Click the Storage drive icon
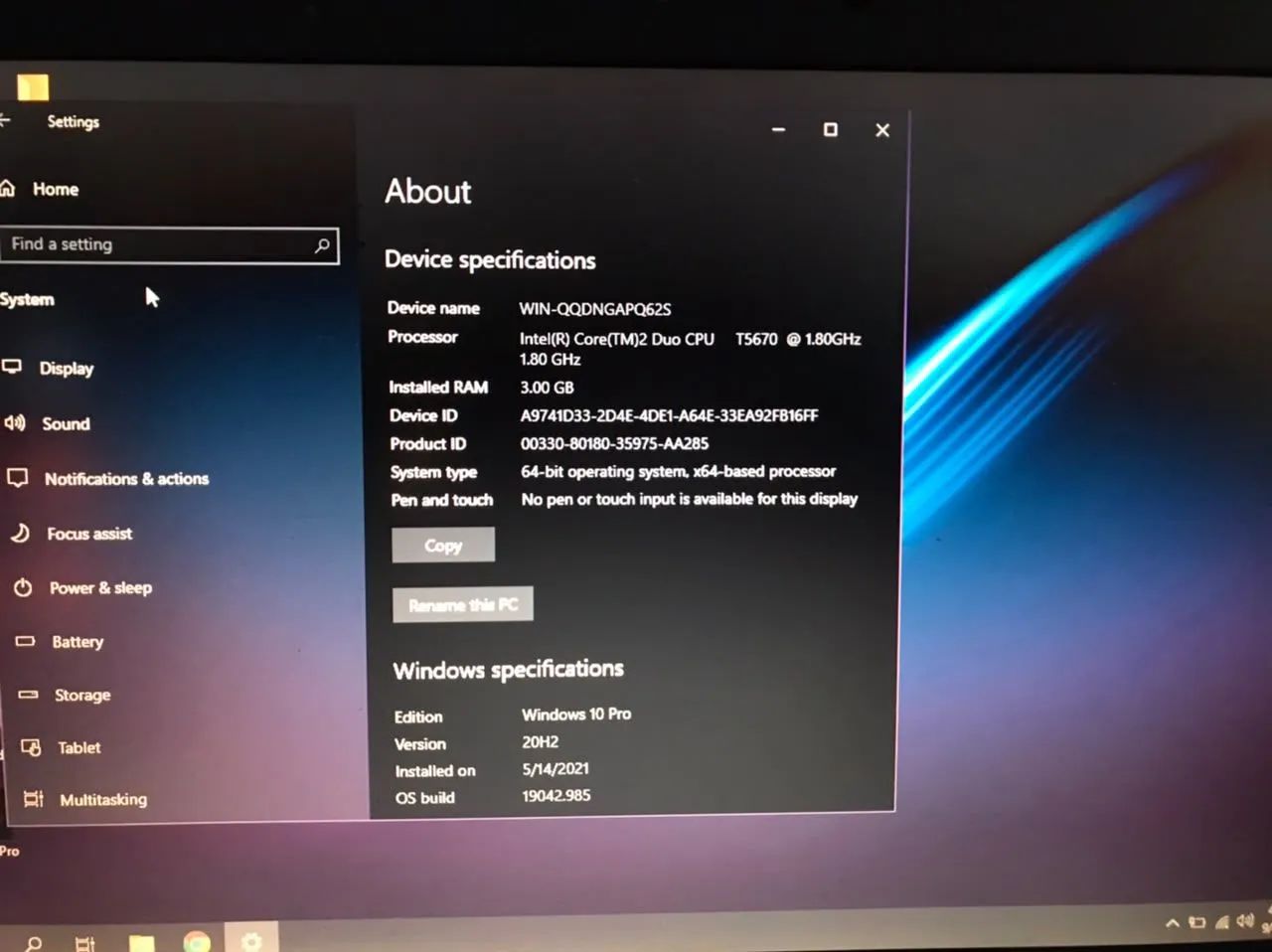 tap(28, 695)
